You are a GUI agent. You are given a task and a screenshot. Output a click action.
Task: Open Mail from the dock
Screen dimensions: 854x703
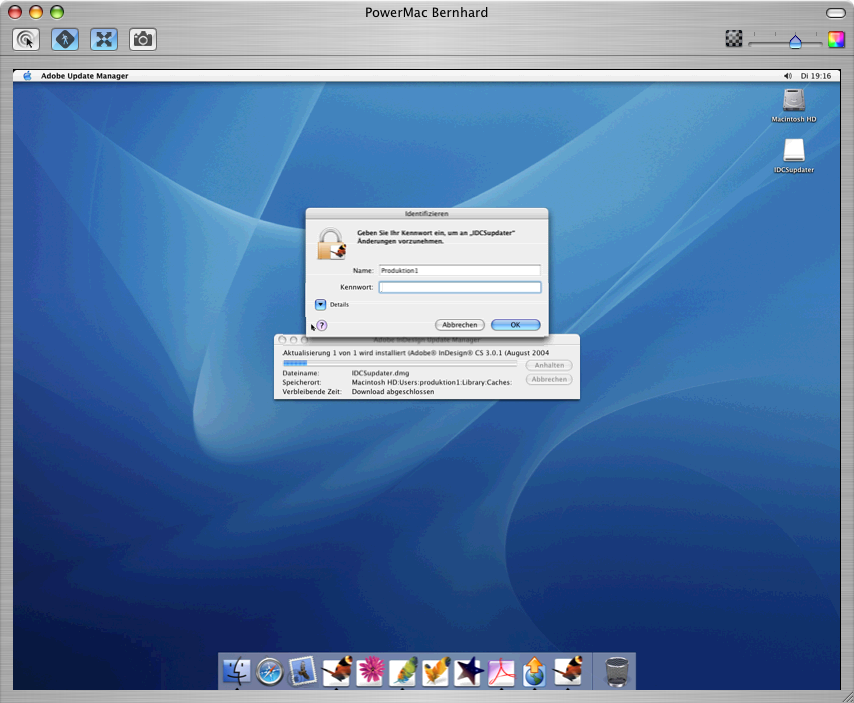(302, 671)
